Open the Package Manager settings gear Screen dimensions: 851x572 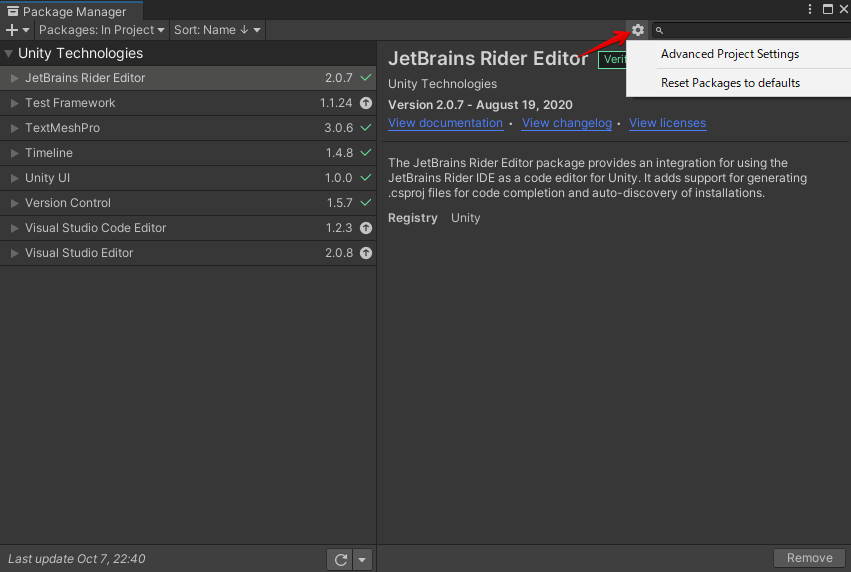(638, 30)
